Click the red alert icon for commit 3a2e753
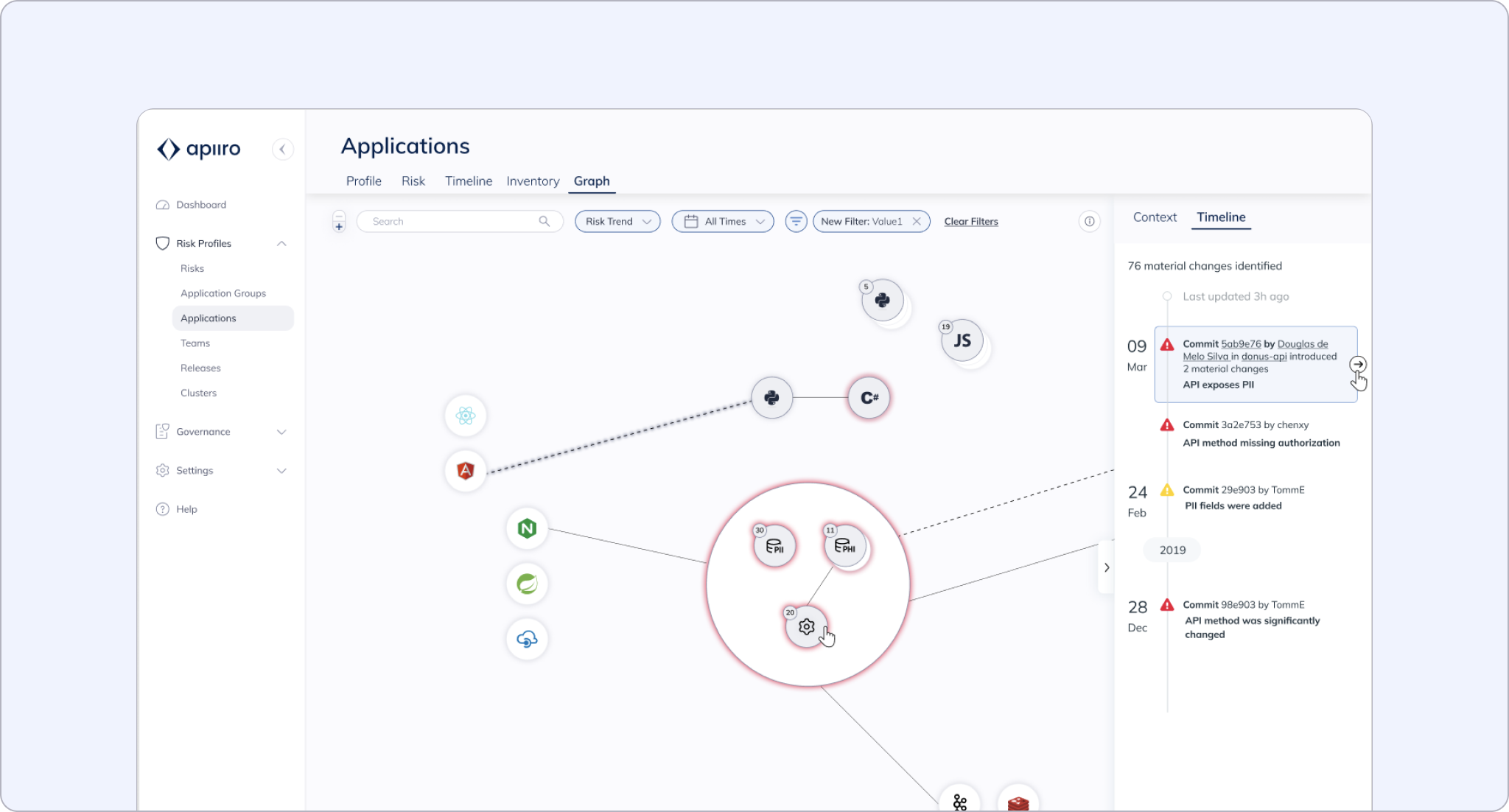The width and height of the screenshot is (1509, 812). (x=1167, y=425)
